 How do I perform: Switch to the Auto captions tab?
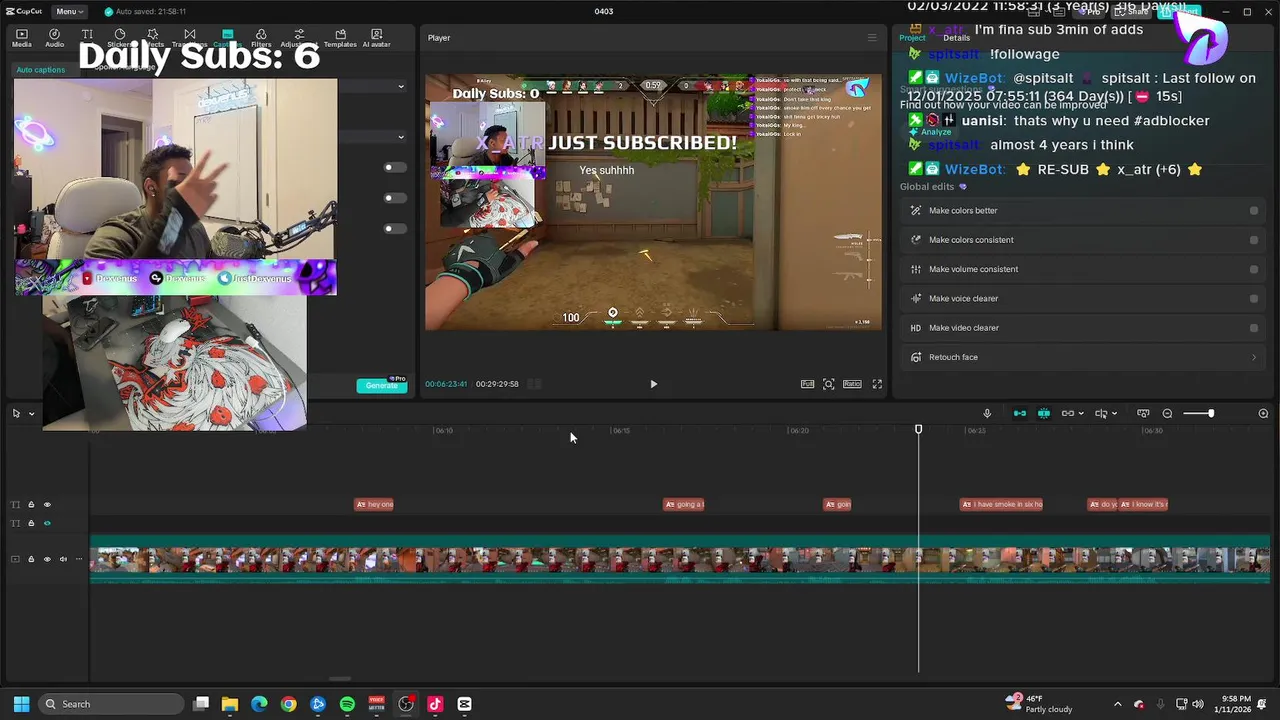pos(40,70)
